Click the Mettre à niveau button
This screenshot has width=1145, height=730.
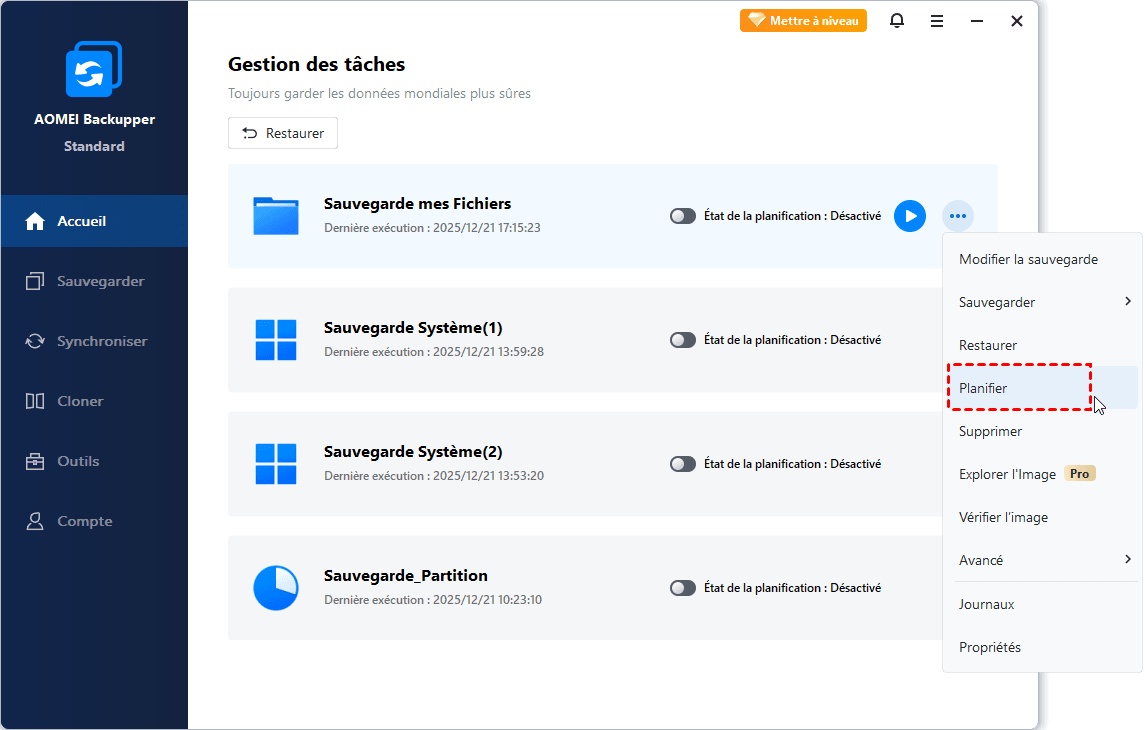[x=803, y=21]
